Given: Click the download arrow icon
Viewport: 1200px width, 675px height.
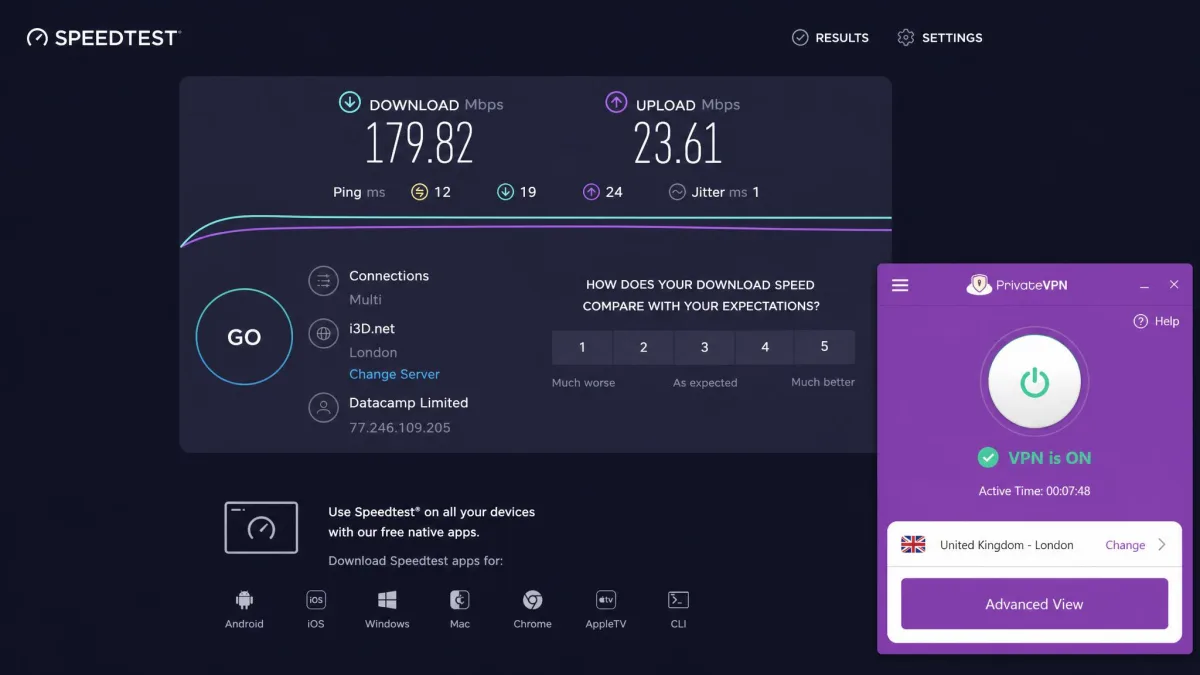Looking at the screenshot, I should pos(349,102).
